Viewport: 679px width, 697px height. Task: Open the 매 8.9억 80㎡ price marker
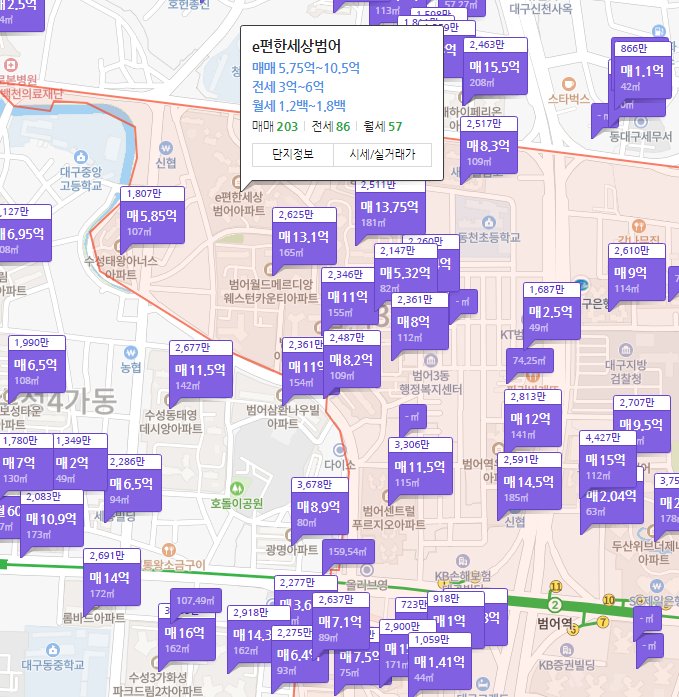[320, 507]
